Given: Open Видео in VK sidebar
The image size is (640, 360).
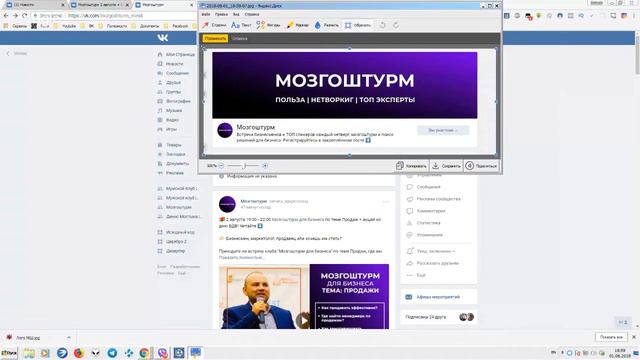Looking at the screenshot, I should [x=168, y=120].
